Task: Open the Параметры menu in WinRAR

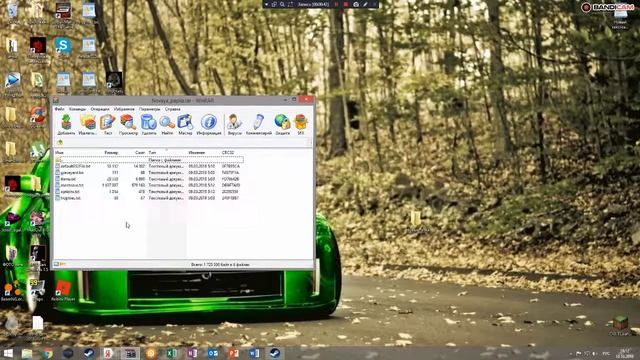Action: click(x=149, y=109)
